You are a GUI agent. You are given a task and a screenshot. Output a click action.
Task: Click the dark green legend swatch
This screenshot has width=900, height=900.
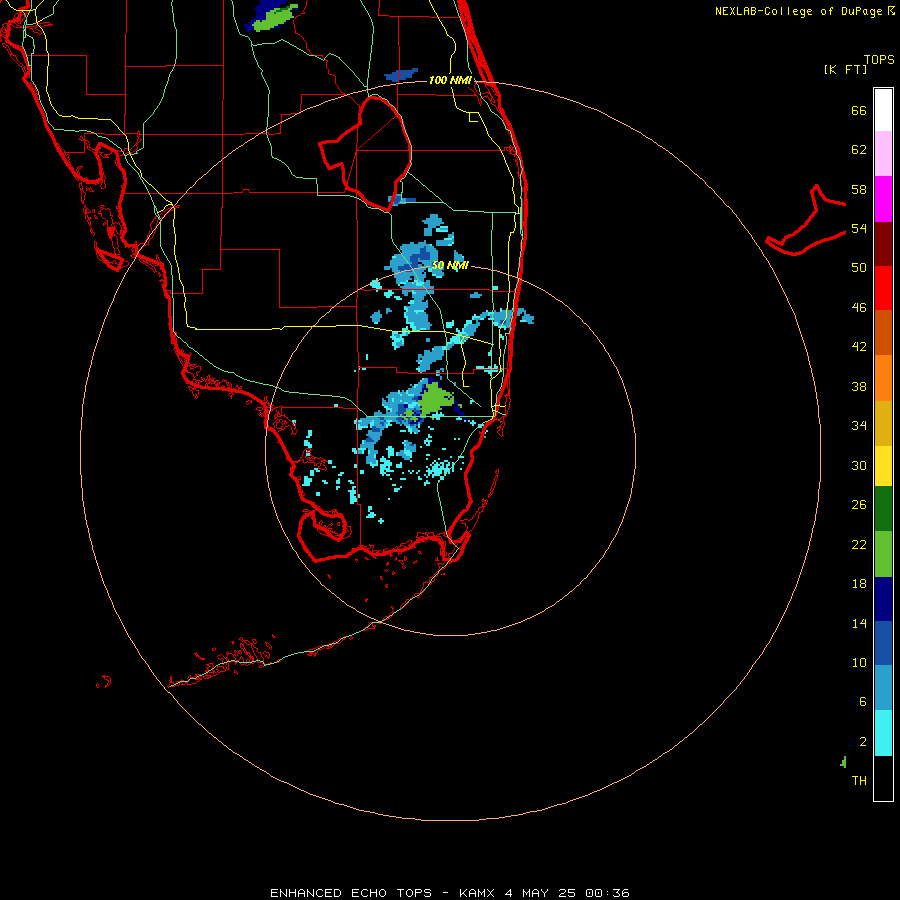pyautogui.click(x=883, y=509)
